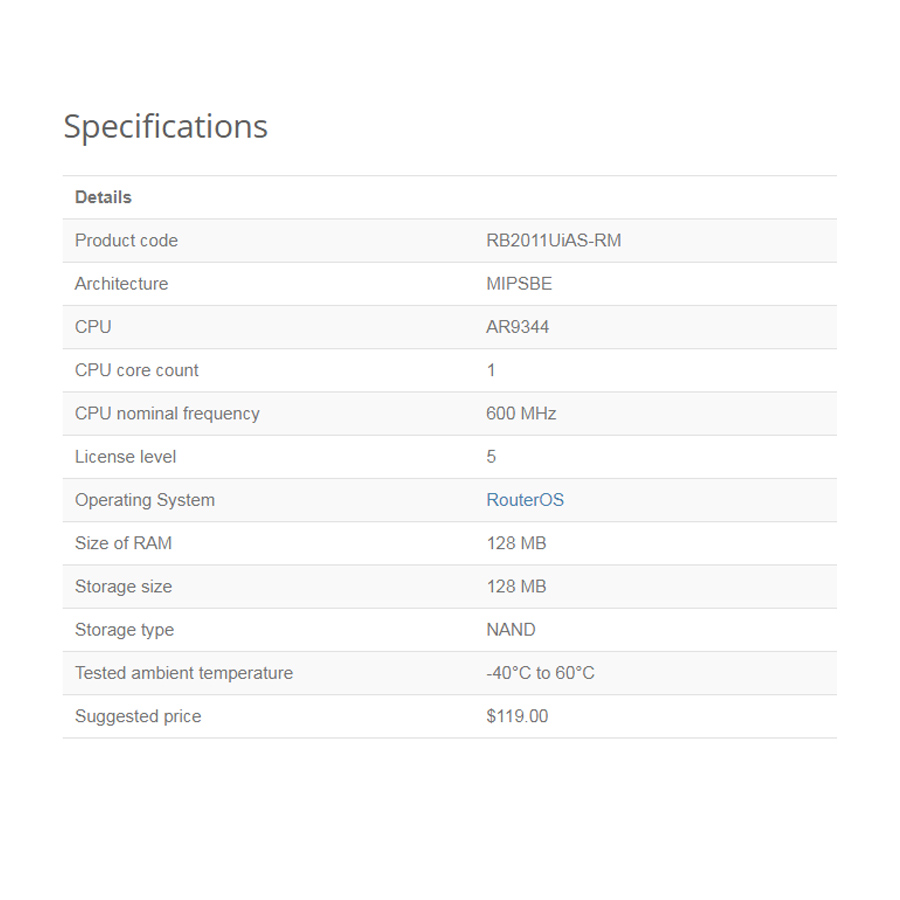Click the License level label

click(x=126, y=457)
